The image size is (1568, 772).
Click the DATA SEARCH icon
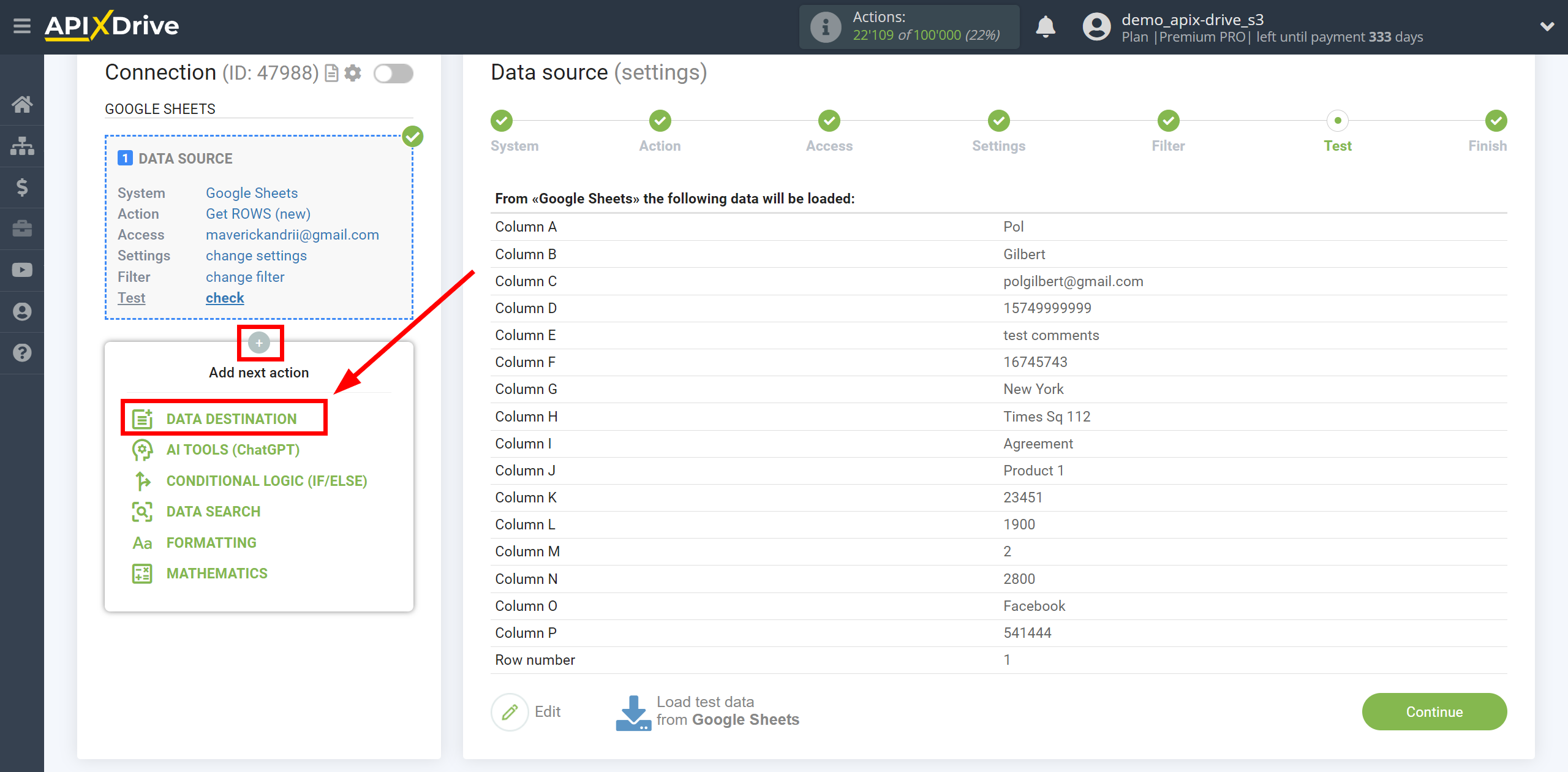click(x=140, y=512)
